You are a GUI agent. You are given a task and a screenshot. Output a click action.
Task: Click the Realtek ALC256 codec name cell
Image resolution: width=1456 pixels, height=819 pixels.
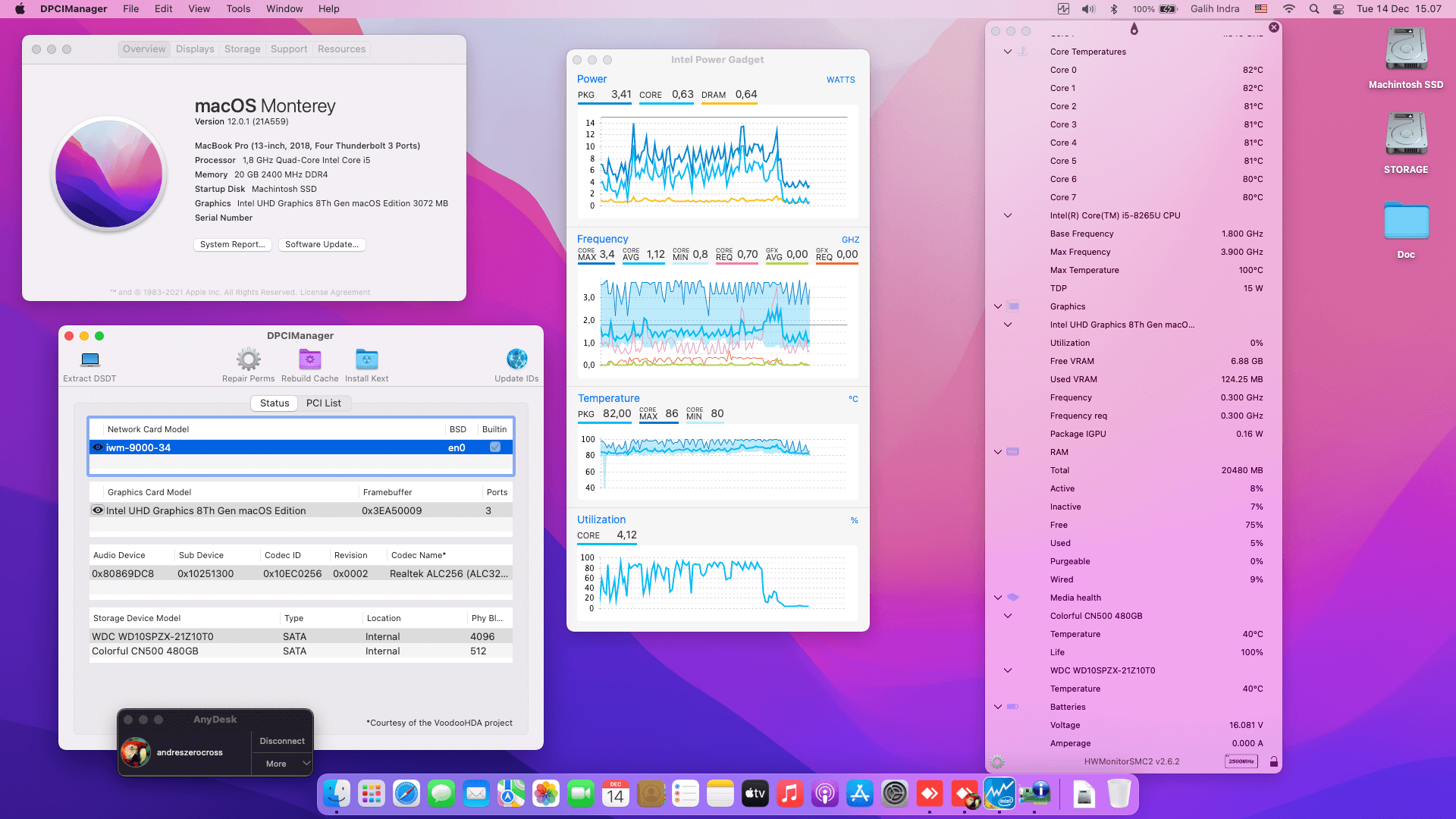pos(450,574)
